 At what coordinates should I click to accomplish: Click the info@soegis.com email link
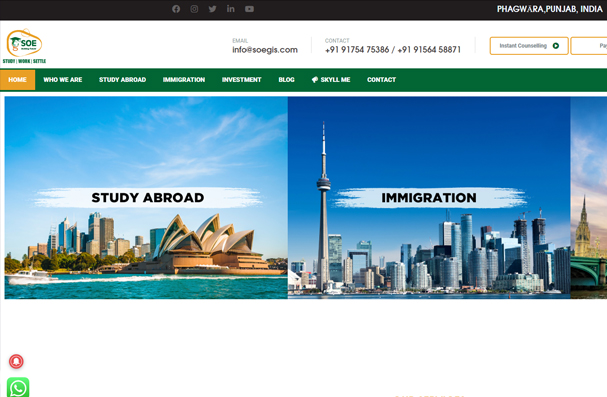265,50
